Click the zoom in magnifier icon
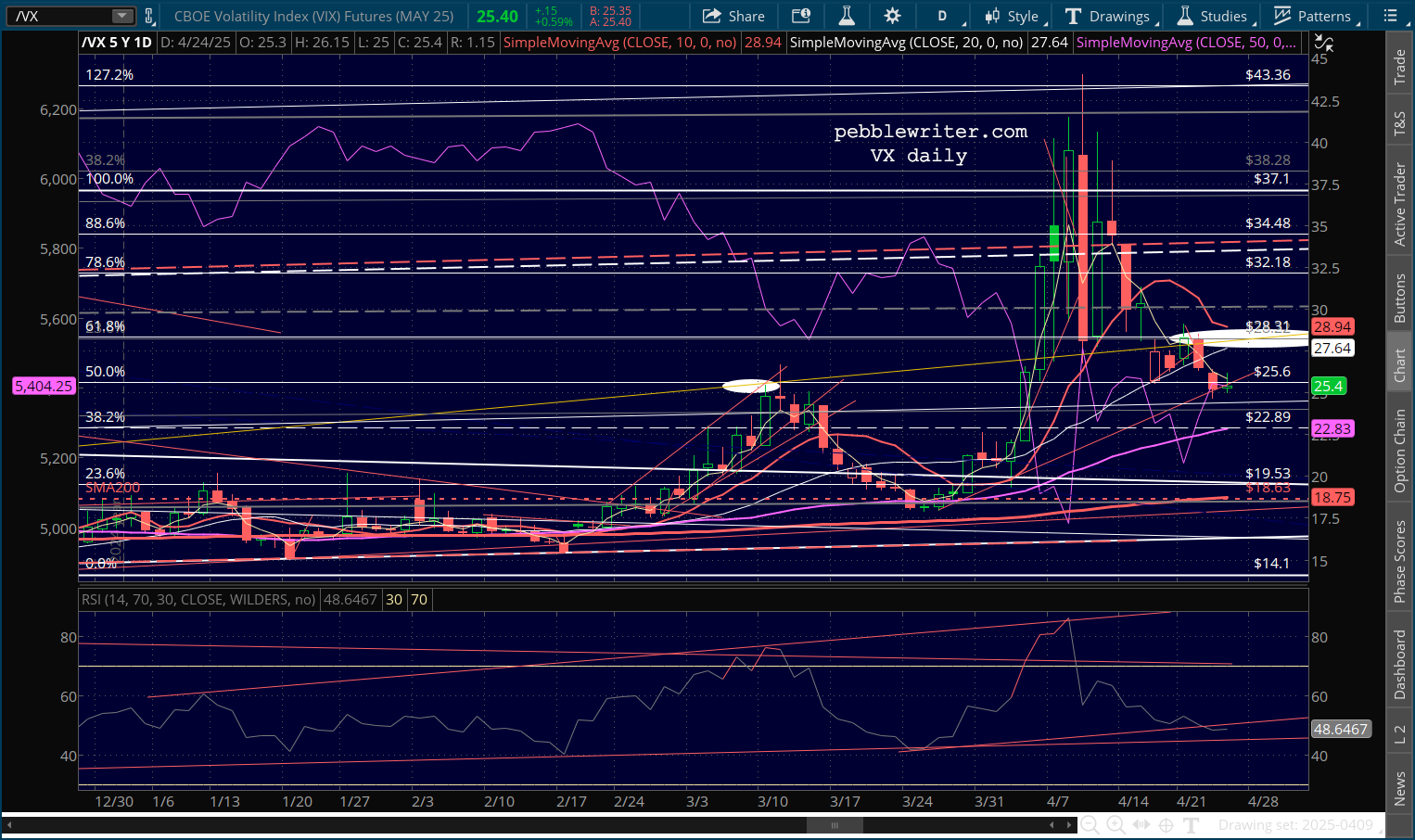 tap(1115, 825)
